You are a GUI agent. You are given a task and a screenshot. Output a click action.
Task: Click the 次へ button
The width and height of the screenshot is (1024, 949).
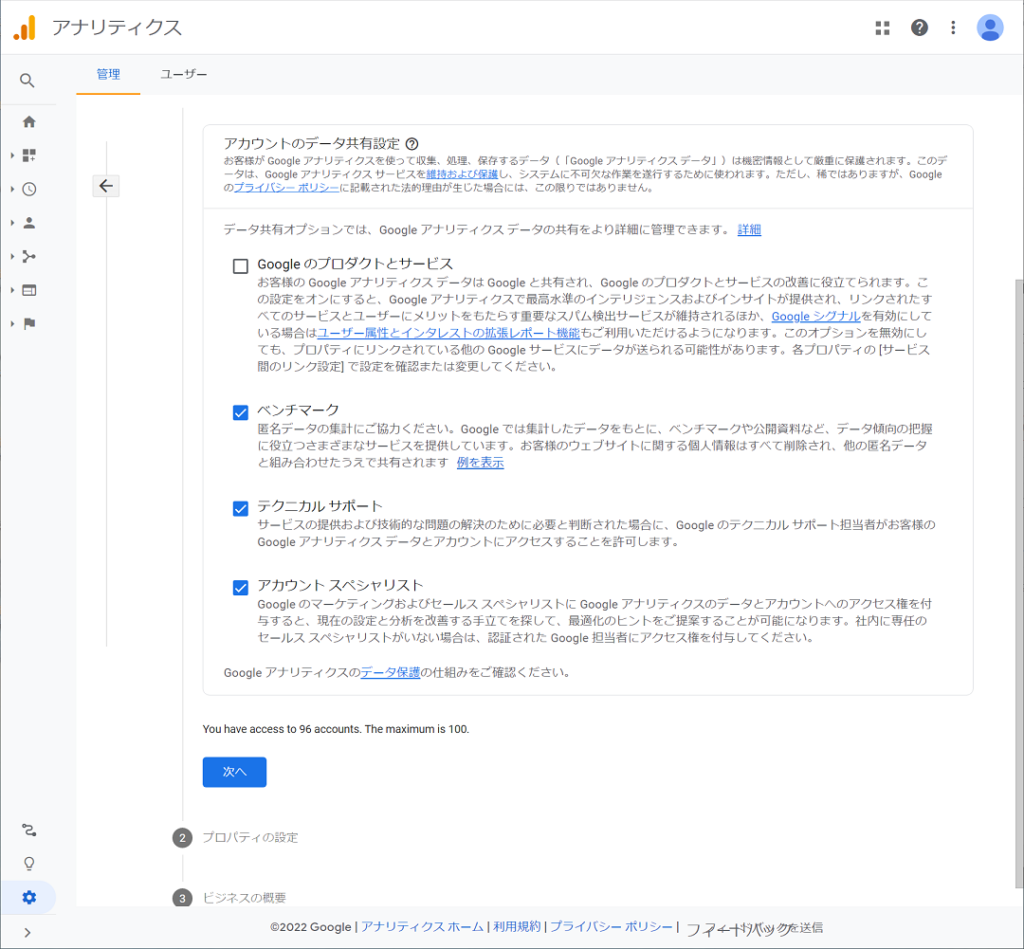coord(234,772)
